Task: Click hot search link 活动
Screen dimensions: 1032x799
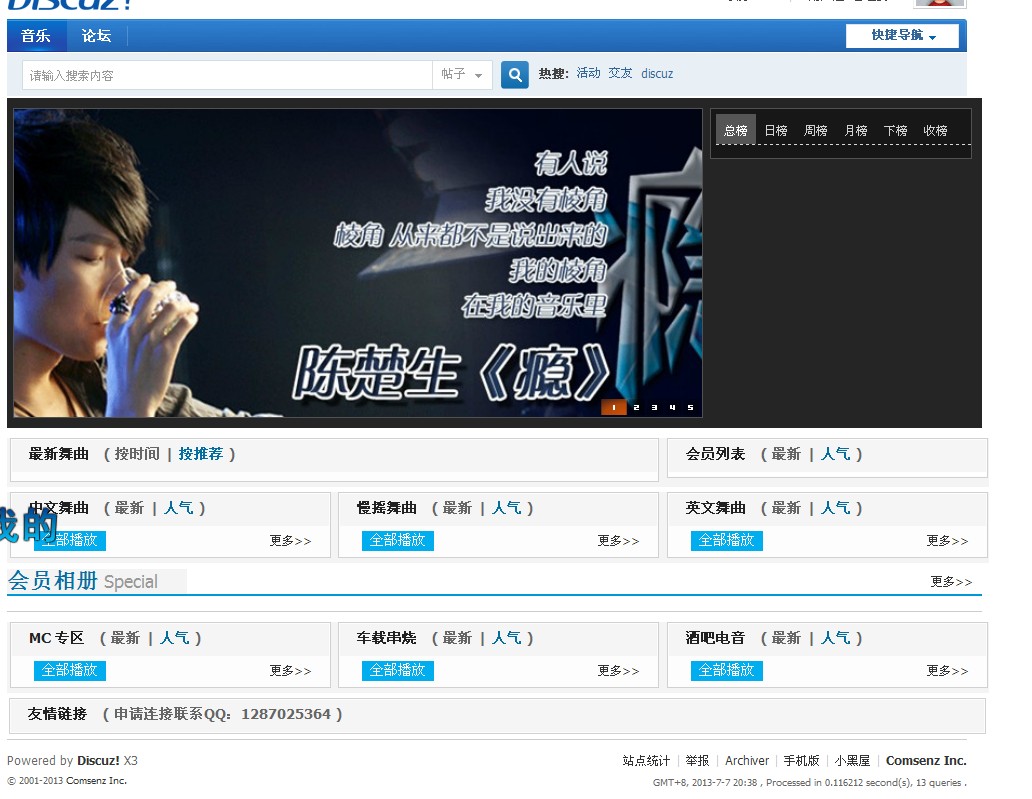Action: pos(588,73)
